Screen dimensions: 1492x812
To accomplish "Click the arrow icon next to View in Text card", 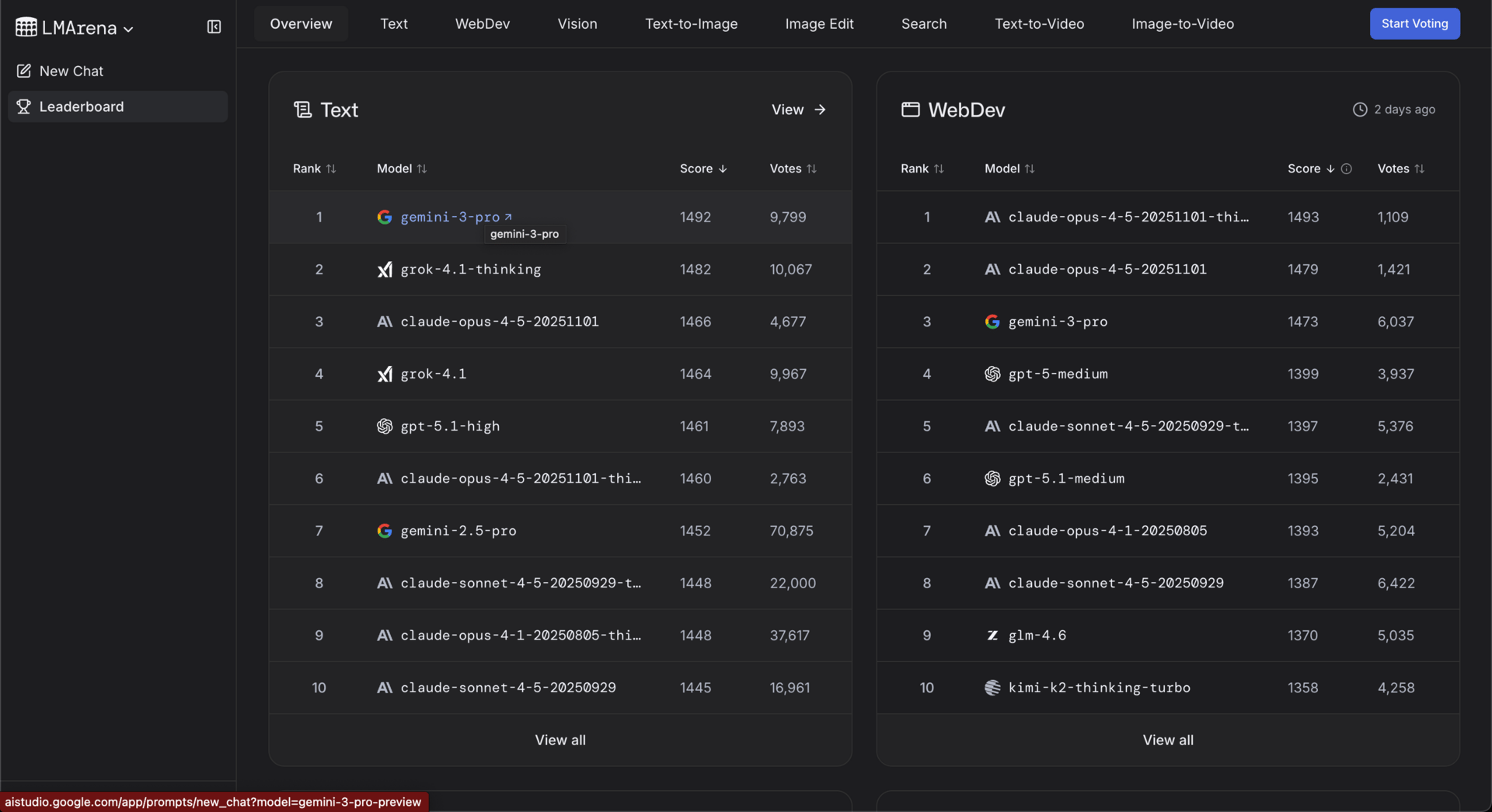I will [x=820, y=110].
